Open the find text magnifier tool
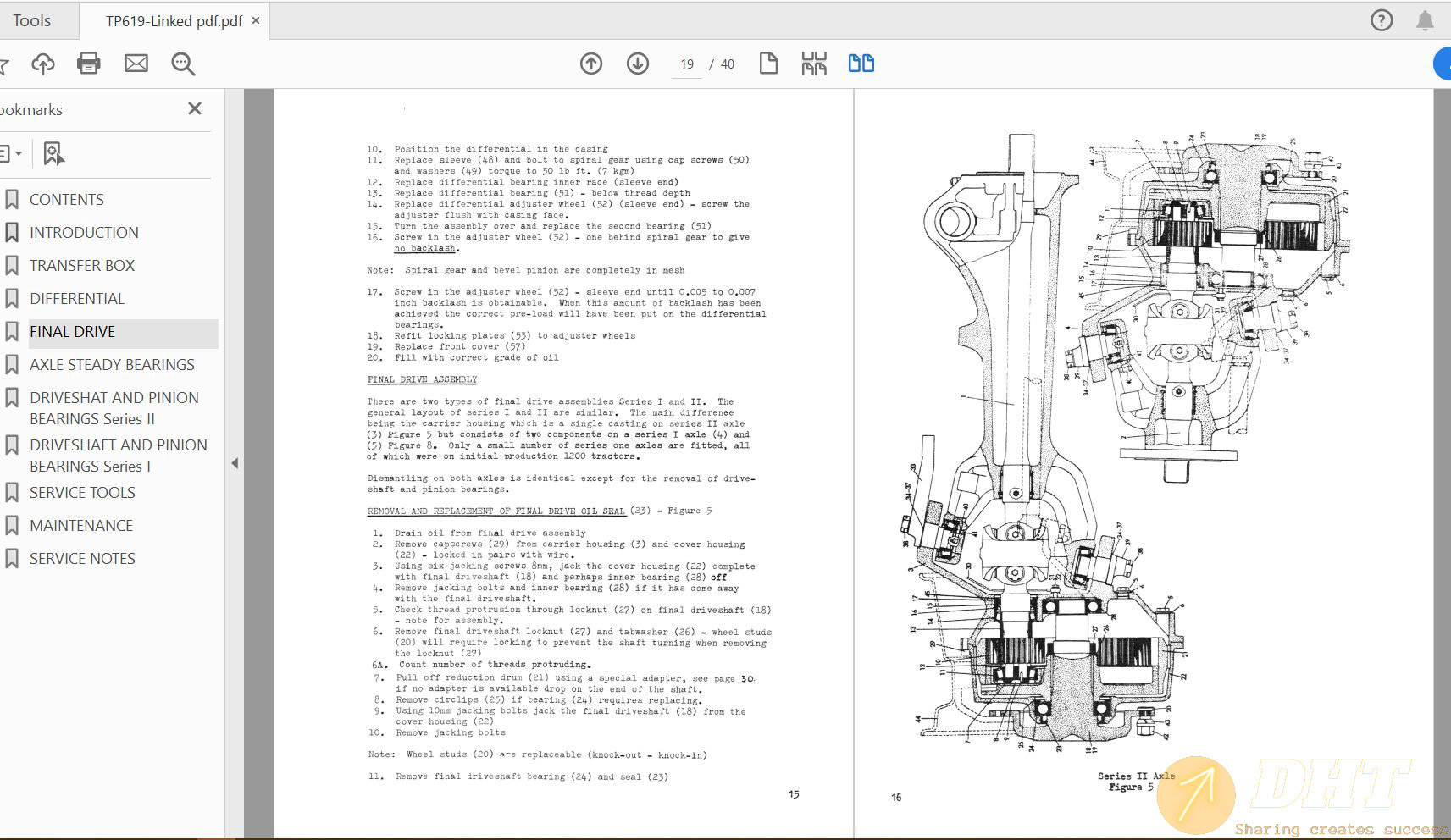This screenshot has width=1451, height=840. click(183, 64)
